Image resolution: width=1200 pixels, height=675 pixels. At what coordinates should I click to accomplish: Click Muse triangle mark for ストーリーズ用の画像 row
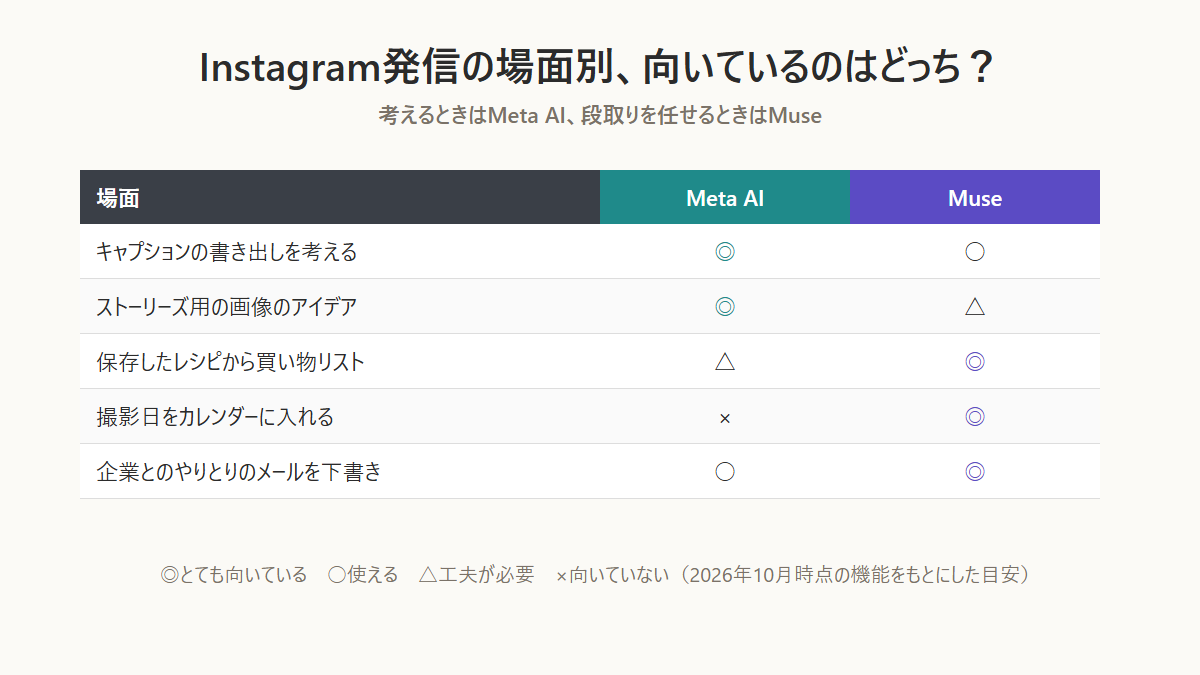click(x=975, y=307)
